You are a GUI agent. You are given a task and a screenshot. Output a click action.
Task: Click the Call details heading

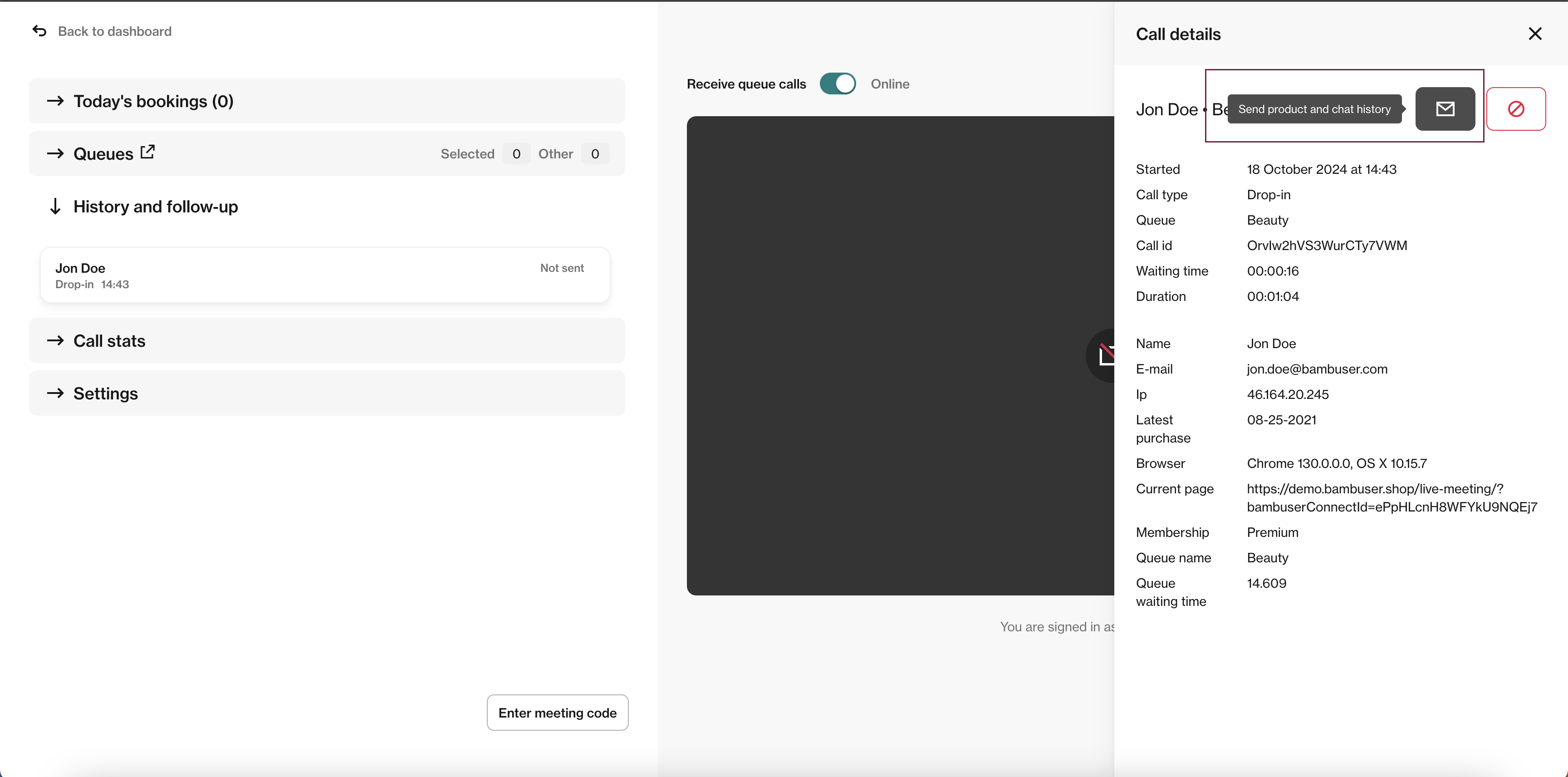coord(1178,34)
